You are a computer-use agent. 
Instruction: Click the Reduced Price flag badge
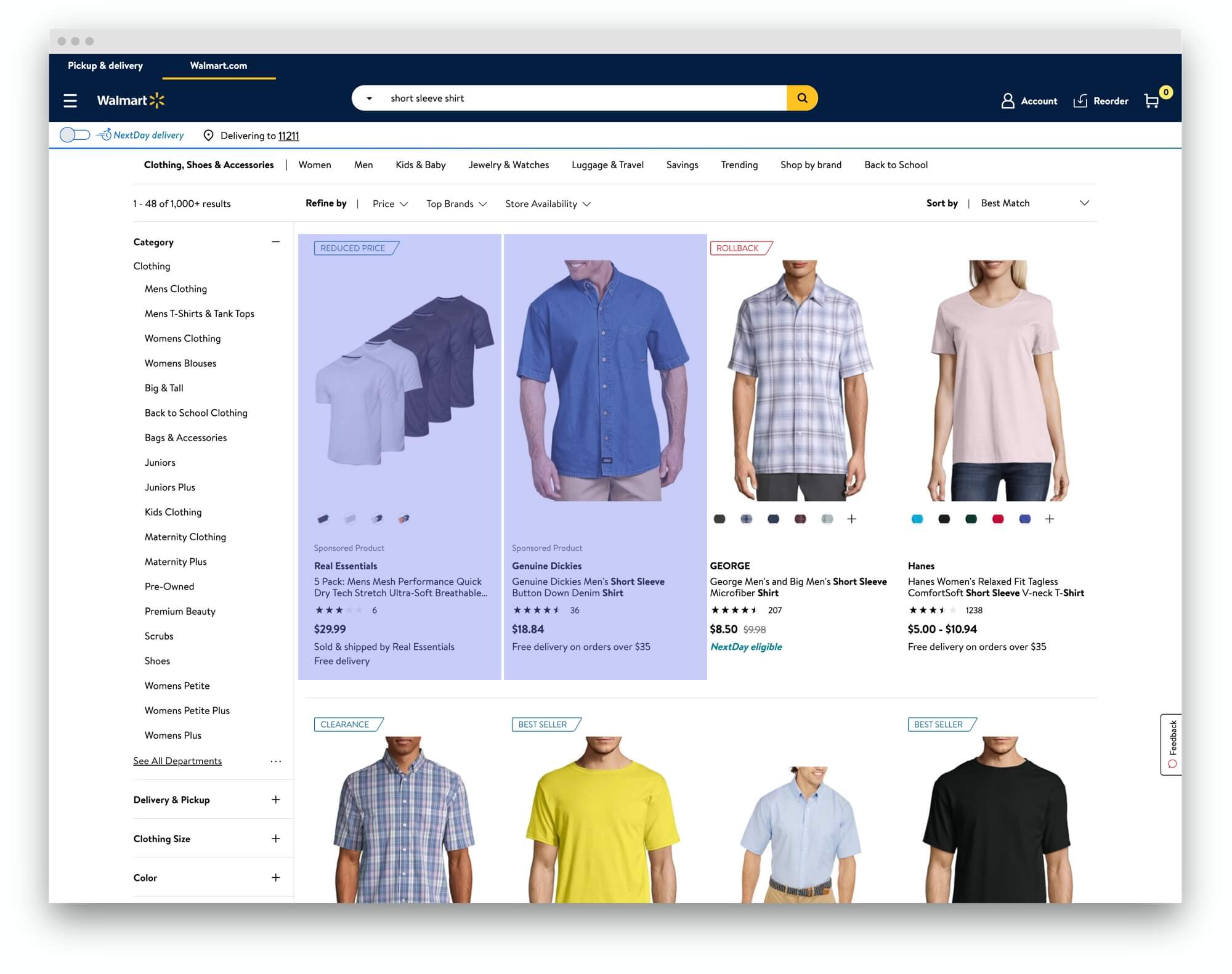coord(356,248)
